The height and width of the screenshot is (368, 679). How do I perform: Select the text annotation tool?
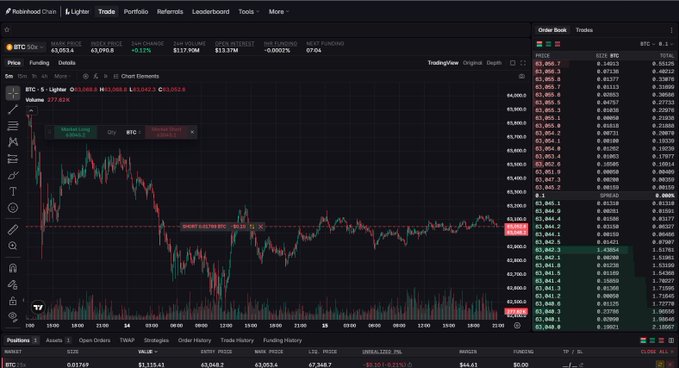(13, 191)
